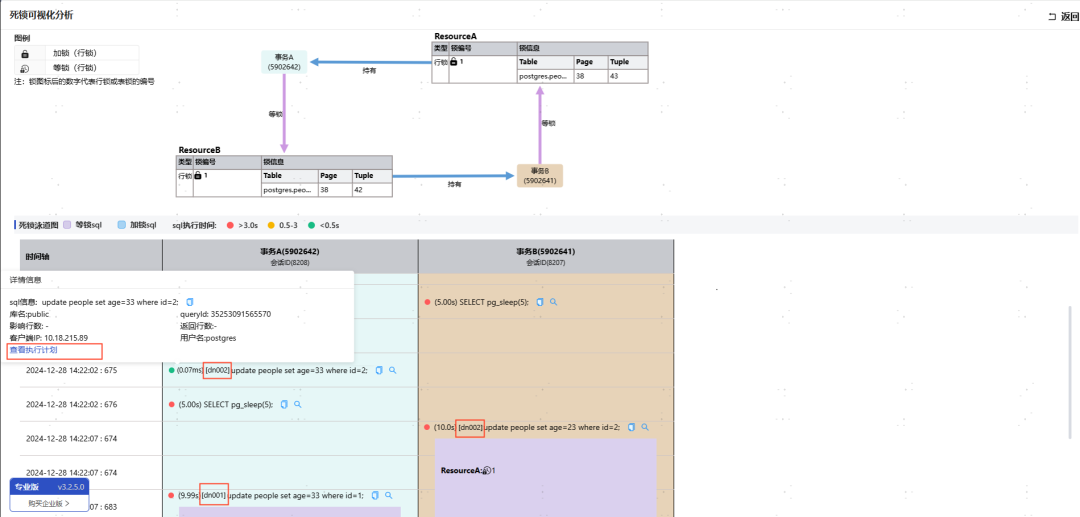Image resolution: width=1080 pixels, height=517 pixels.
Task: Copy the update age=33 where id=1 statement
Action: click(375, 495)
